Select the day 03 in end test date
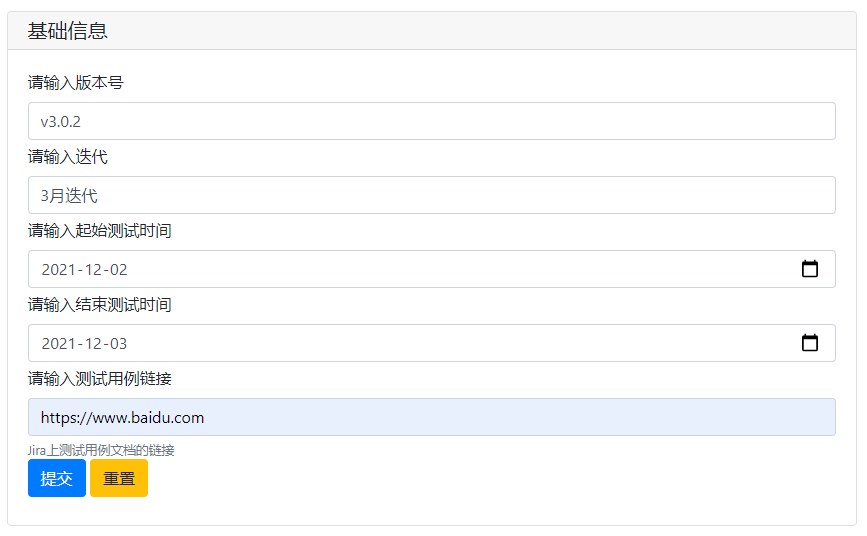 118,343
